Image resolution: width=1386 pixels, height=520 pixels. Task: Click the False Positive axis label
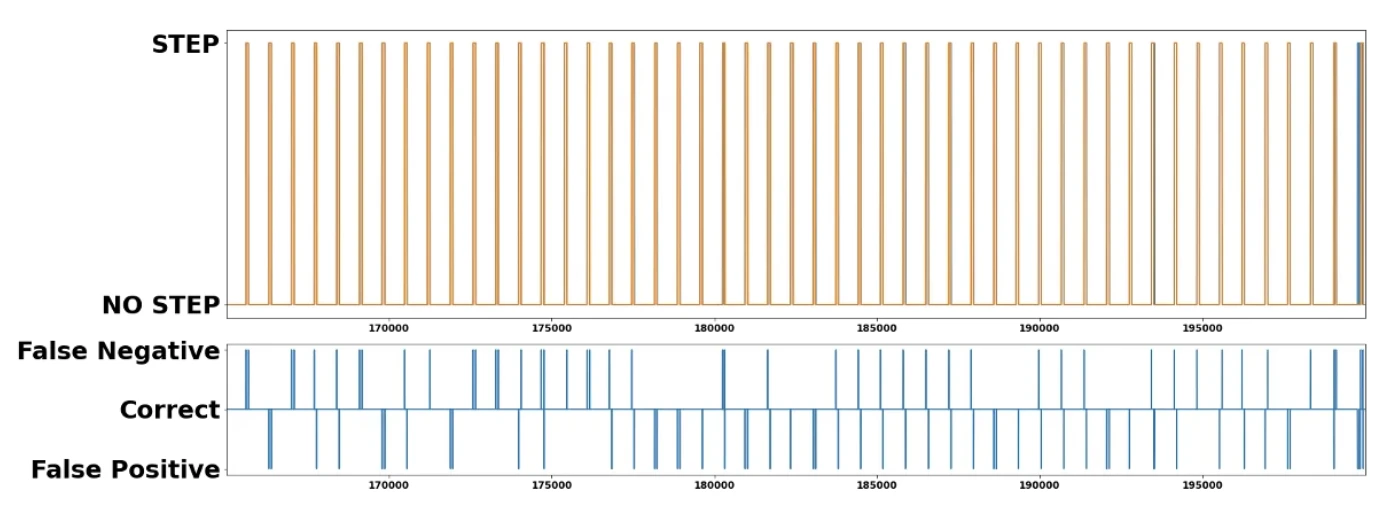[x=125, y=469]
